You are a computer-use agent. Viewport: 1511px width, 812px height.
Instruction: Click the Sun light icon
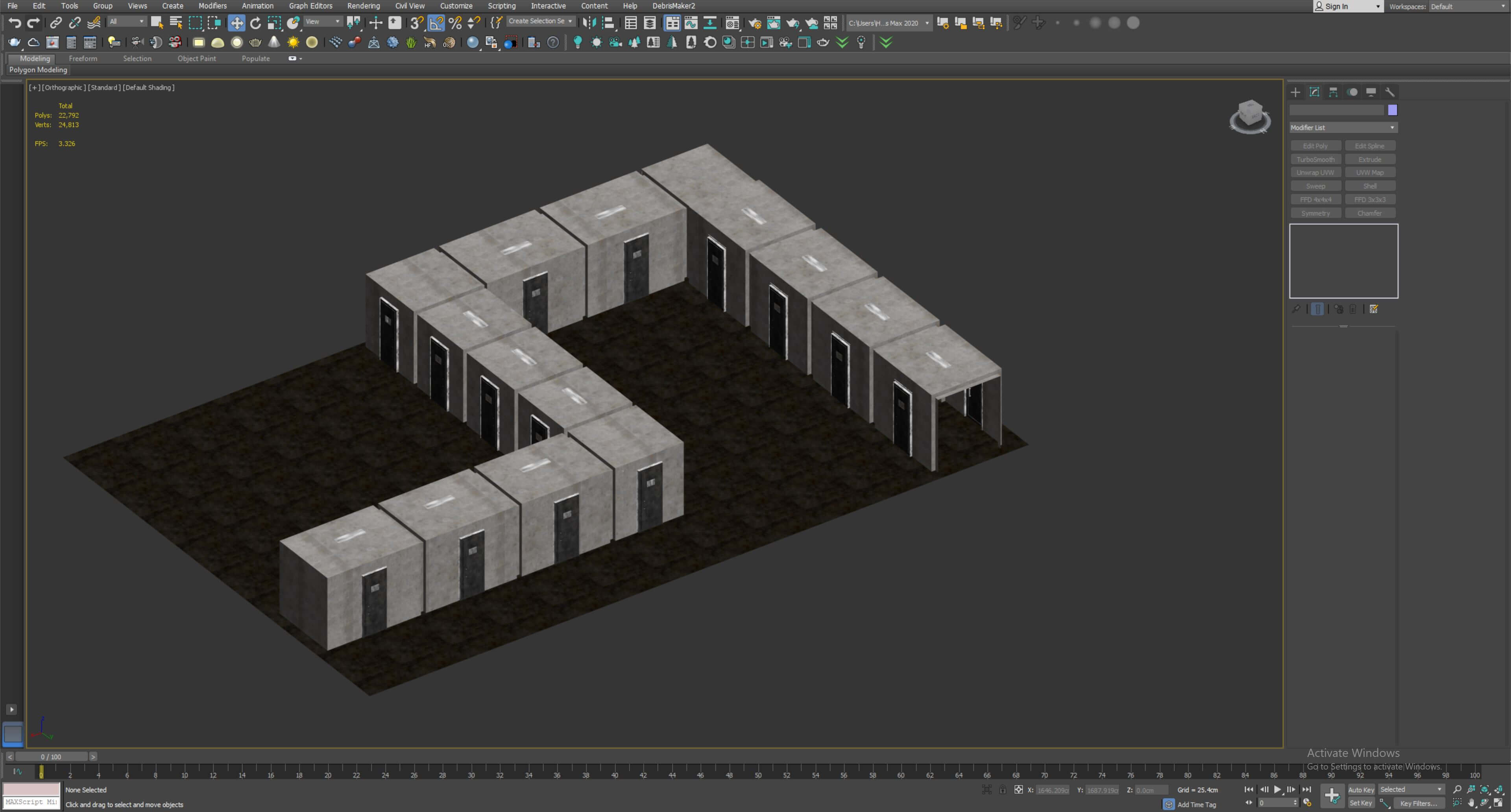[293, 42]
